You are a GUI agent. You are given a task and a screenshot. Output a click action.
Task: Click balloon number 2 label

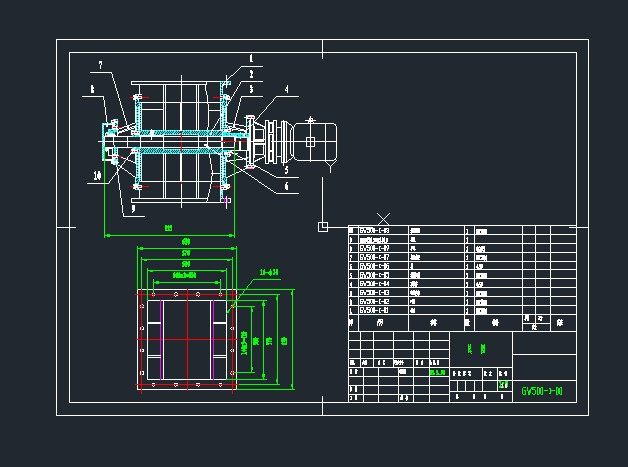252,74
